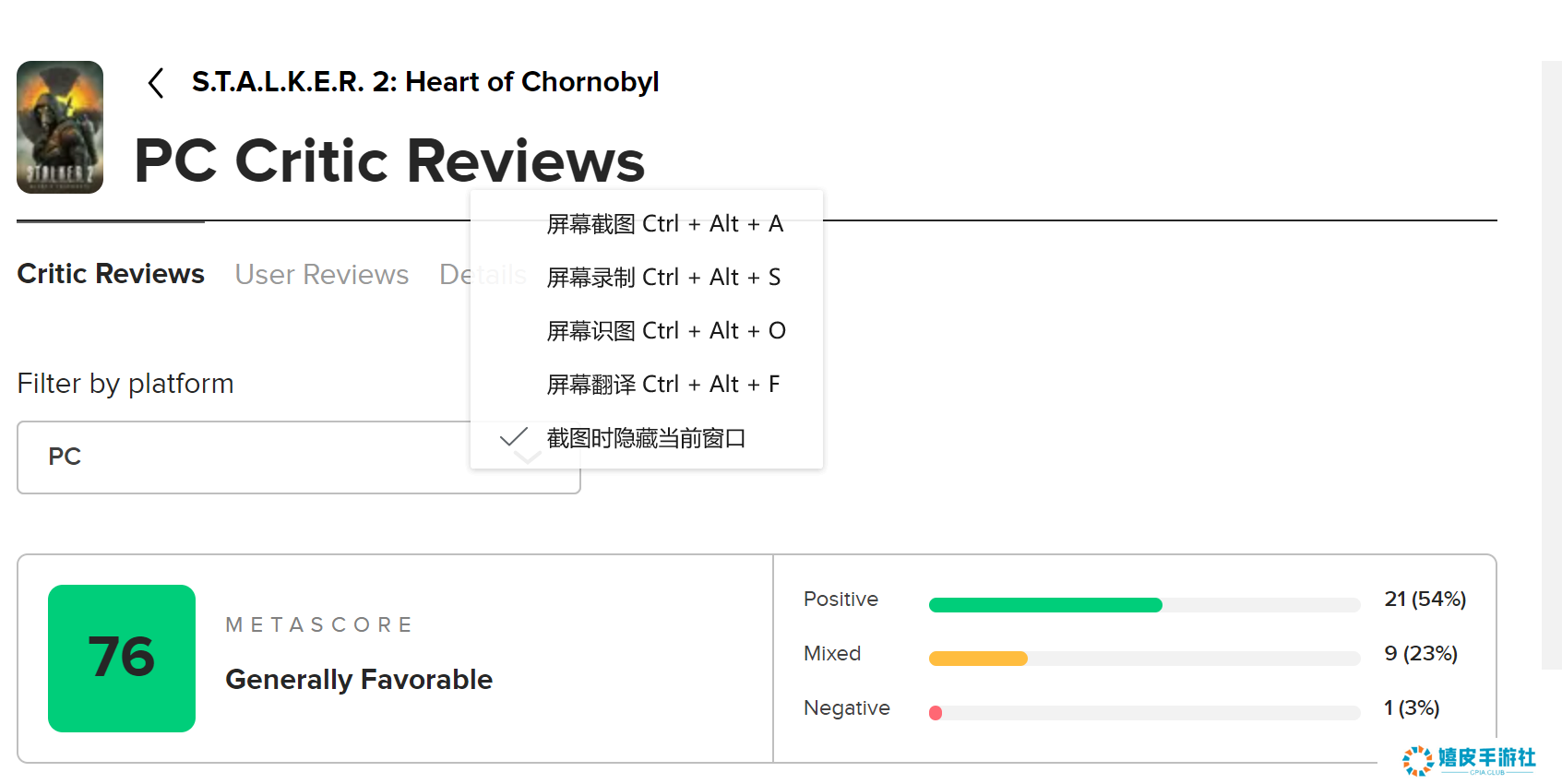This screenshot has height=784, width=1562.
Task: Select 屏幕截图 Ctrl+Alt+A menu item
Action: (x=664, y=224)
